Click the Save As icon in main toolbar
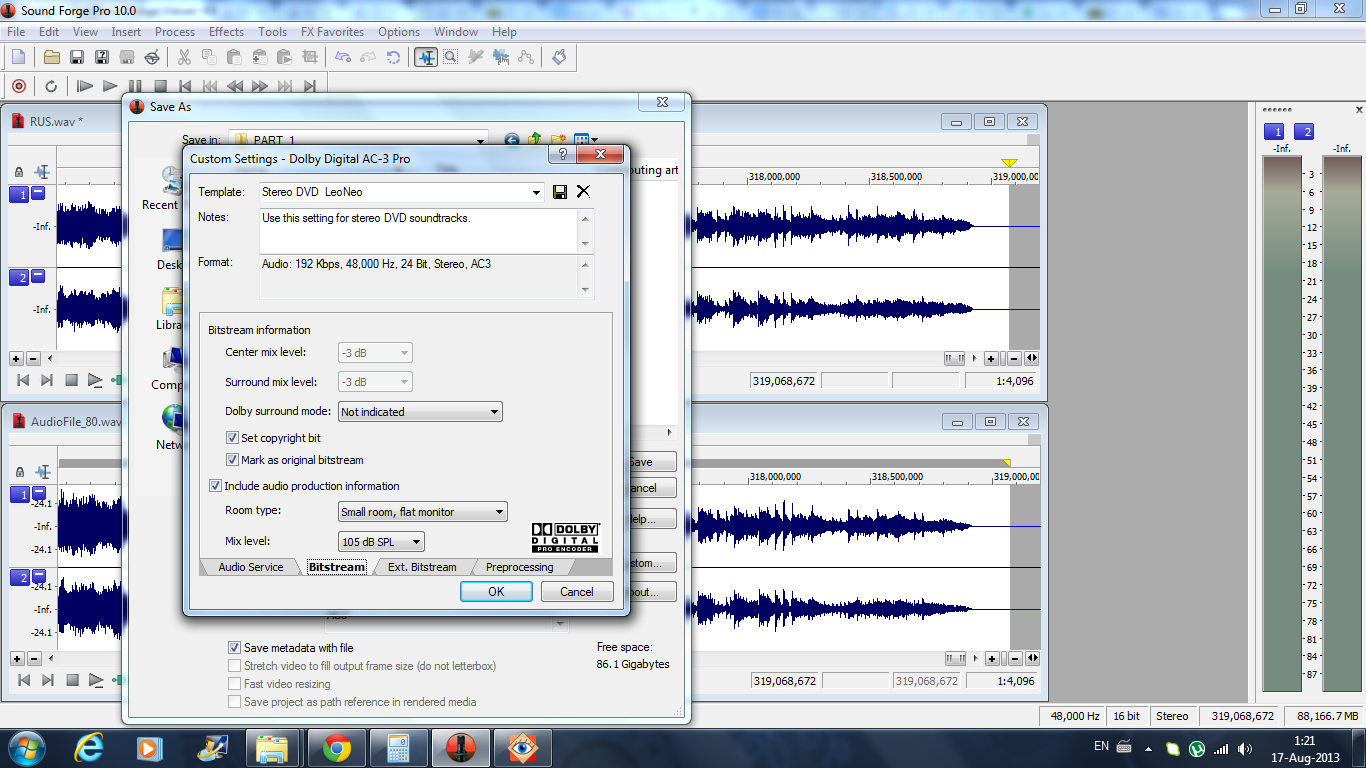Image resolution: width=1366 pixels, height=768 pixels. [102, 57]
